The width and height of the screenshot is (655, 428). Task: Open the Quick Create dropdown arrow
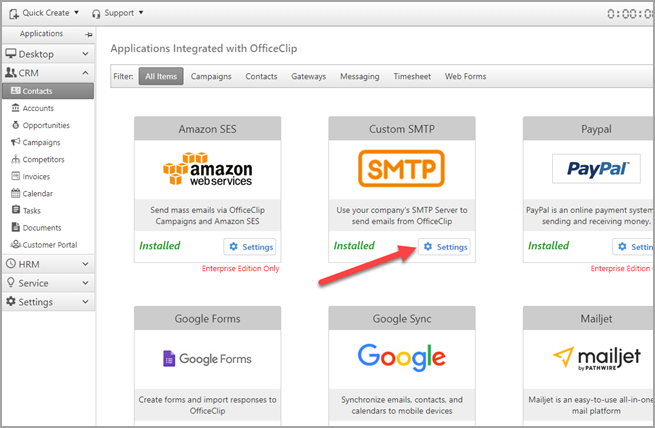pos(76,13)
